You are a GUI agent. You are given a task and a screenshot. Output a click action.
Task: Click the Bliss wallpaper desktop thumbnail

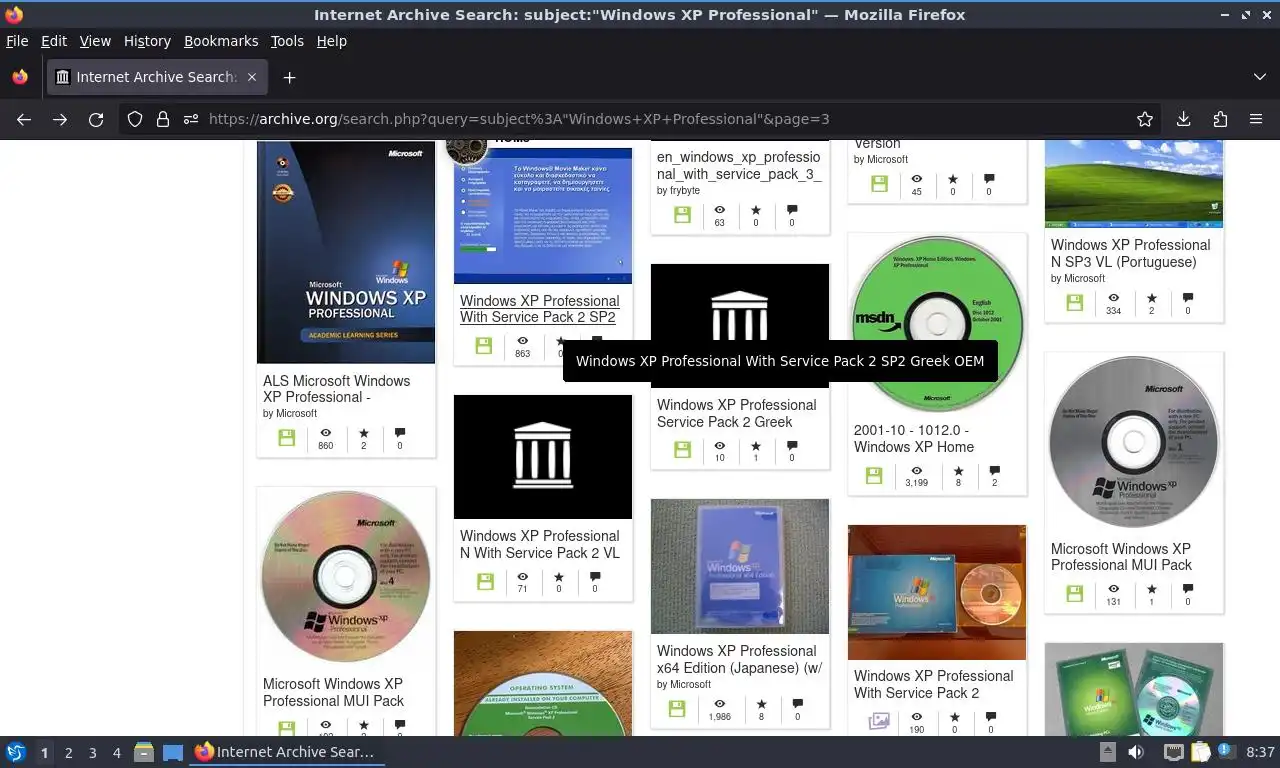1134,184
